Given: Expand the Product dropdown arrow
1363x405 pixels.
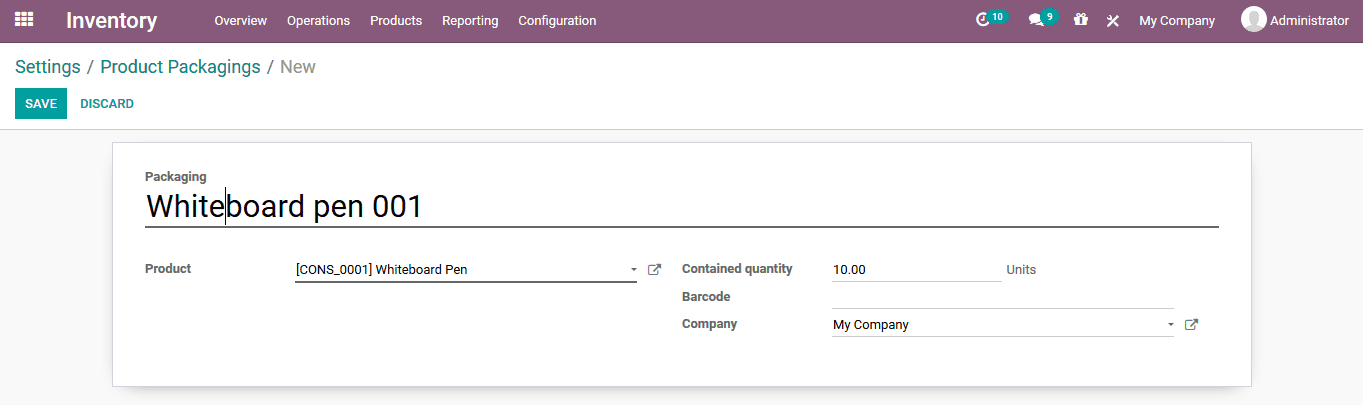Looking at the screenshot, I should click(633, 270).
